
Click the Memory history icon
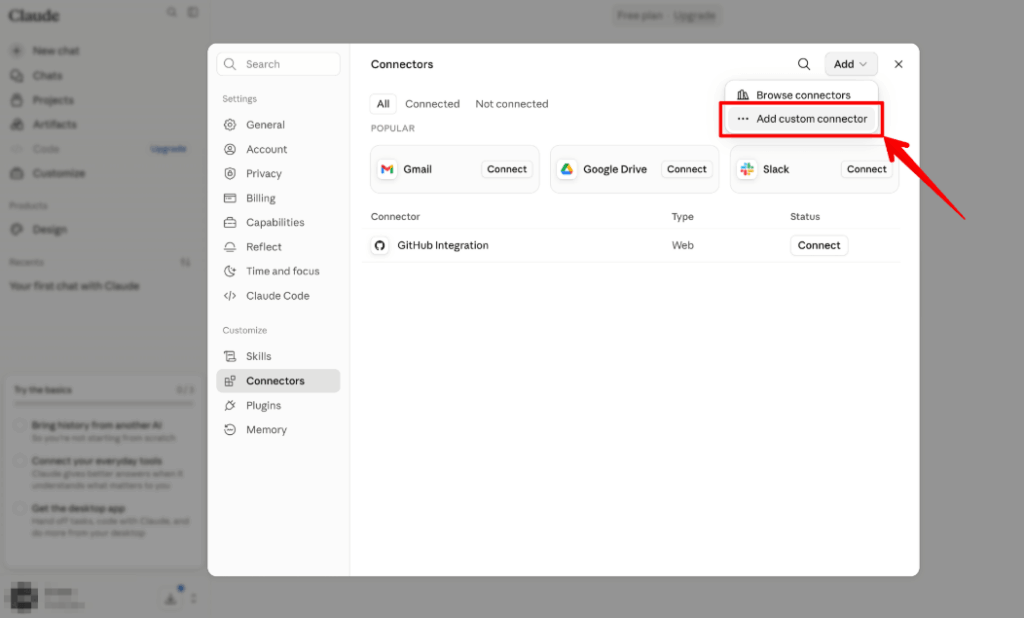[x=230, y=430]
